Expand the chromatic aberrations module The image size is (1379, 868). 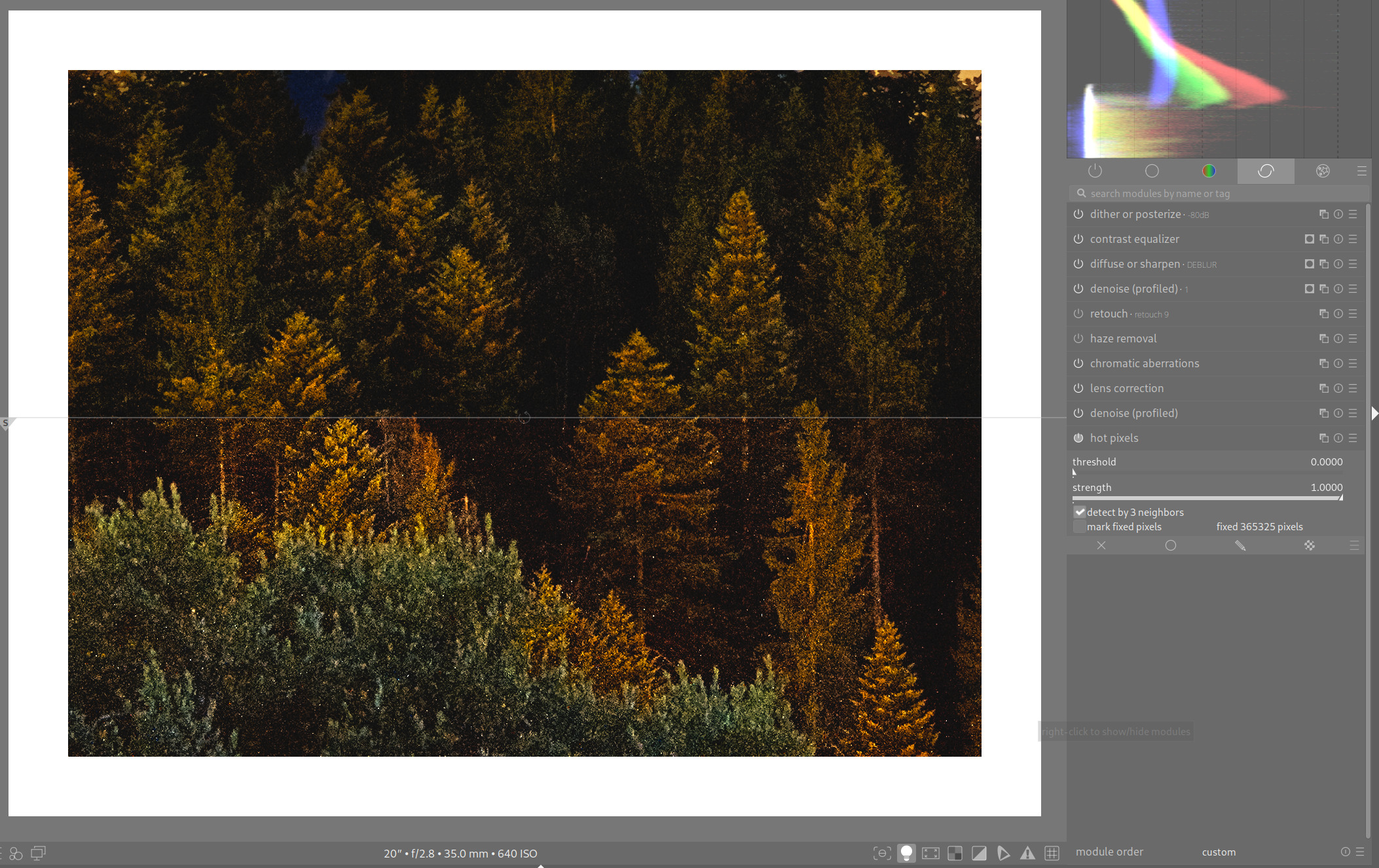(1144, 364)
